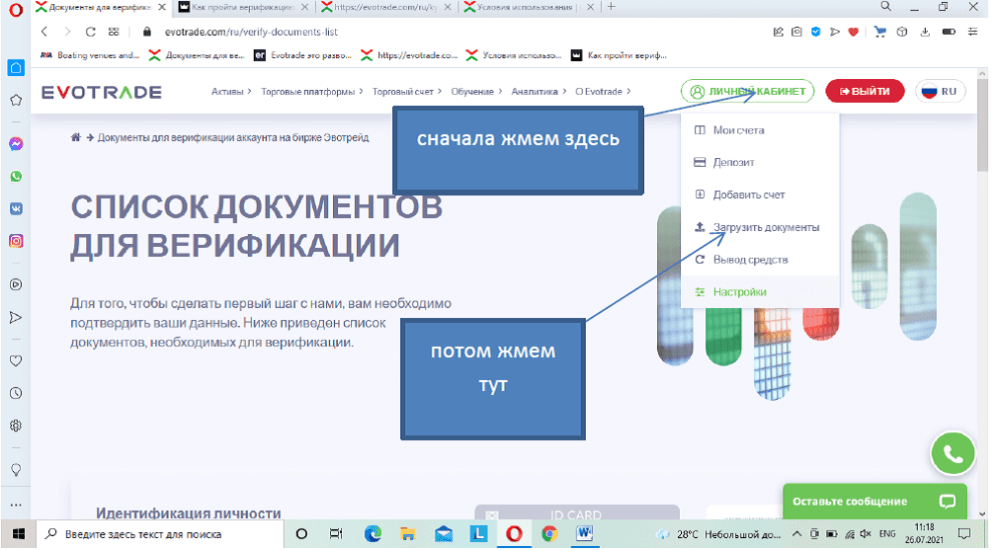Open WhatsApp from the Opera sidebar
The image size is (1000, 550).
[16, 176]
